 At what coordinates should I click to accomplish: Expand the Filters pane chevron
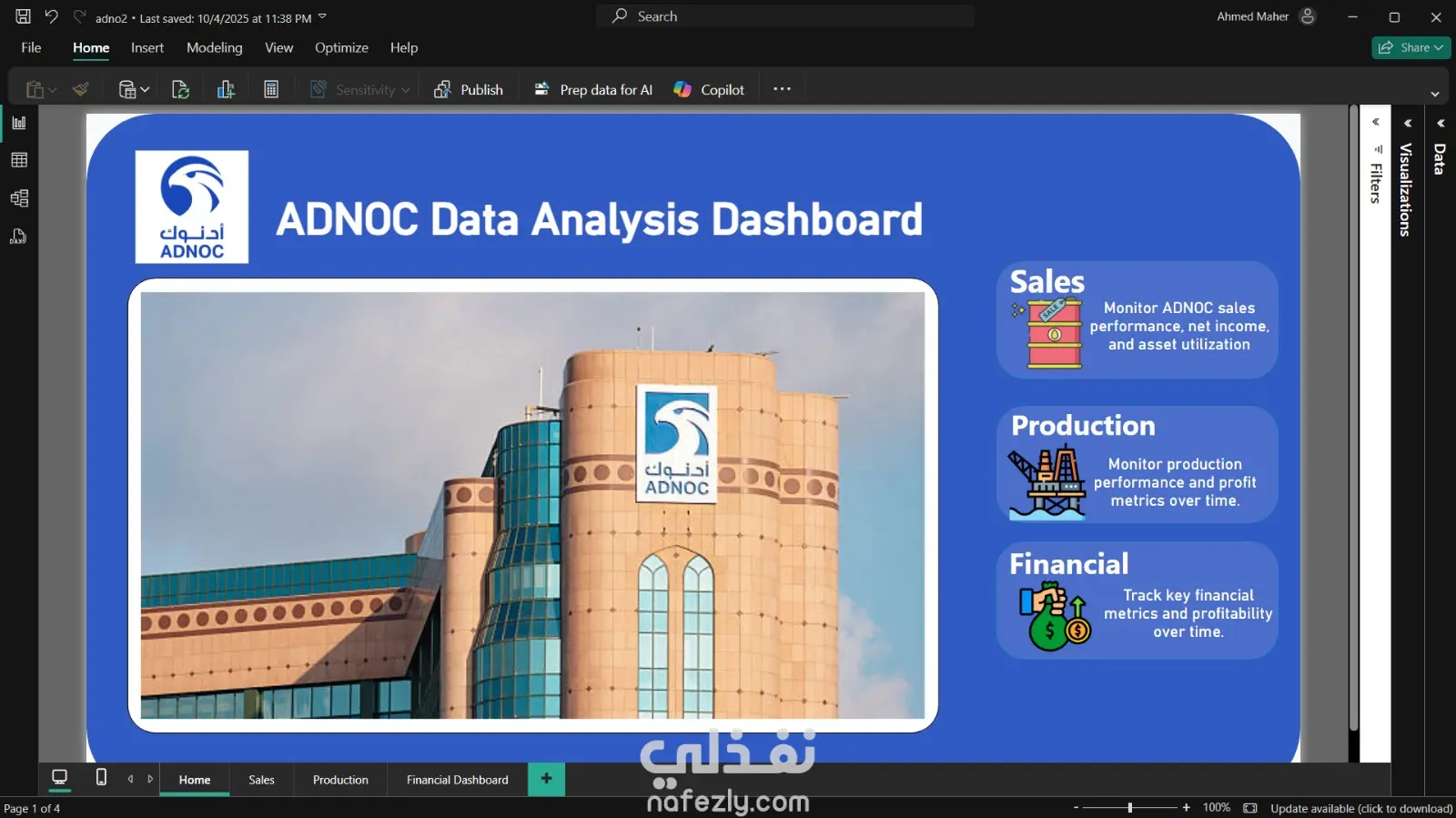[1376, 122]
